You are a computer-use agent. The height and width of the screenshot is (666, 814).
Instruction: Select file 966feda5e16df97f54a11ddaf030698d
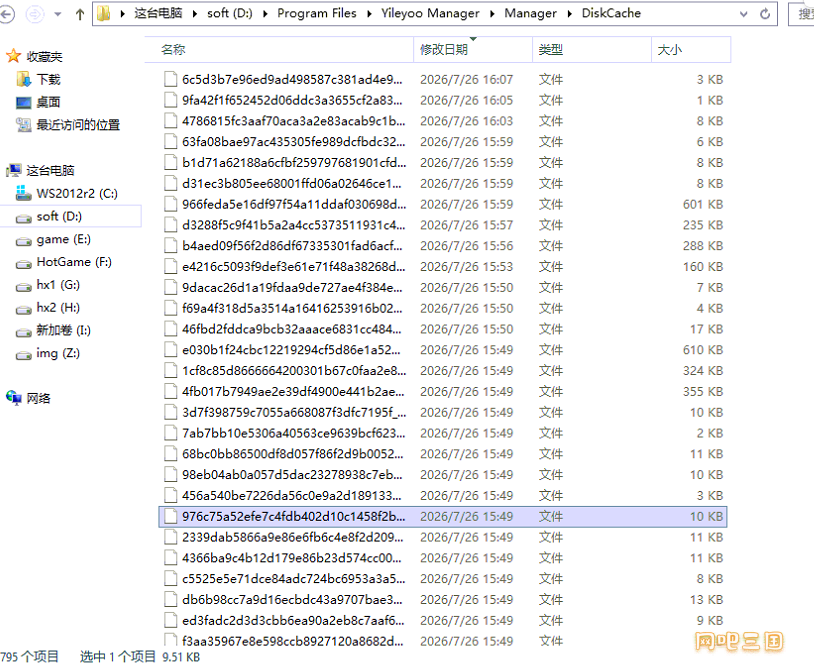pyautogui.click(x=443, y=205)
